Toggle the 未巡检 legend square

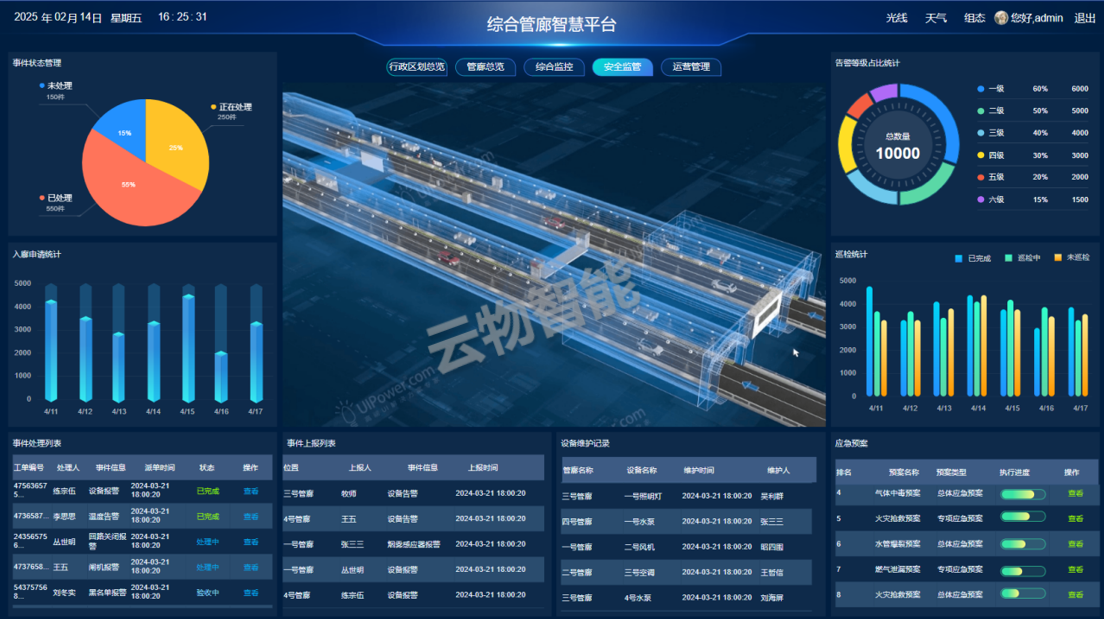[x=1058, y=258]
